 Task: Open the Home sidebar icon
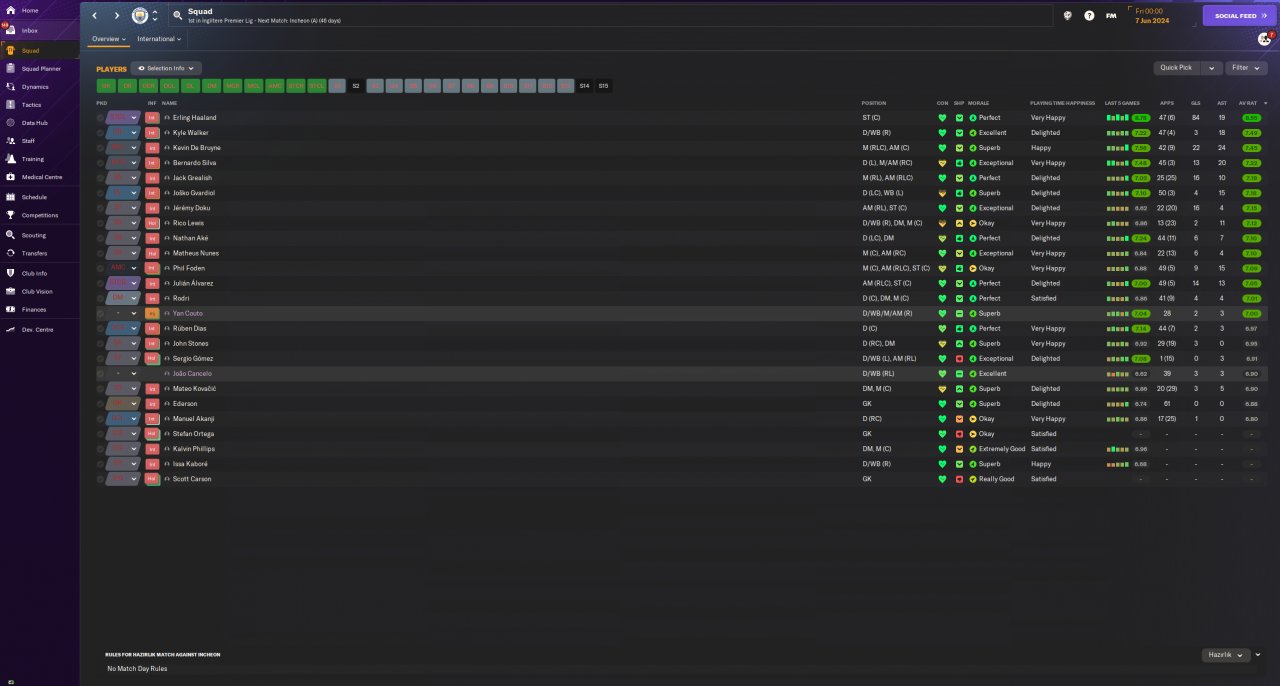tap(10, 10)
